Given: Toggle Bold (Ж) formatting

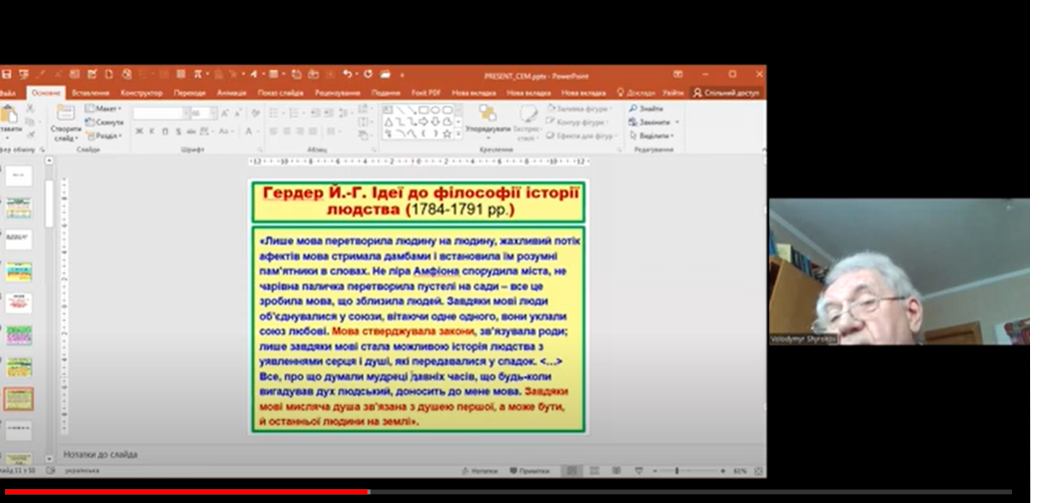Looking at the screenshot, I should 139,131.
